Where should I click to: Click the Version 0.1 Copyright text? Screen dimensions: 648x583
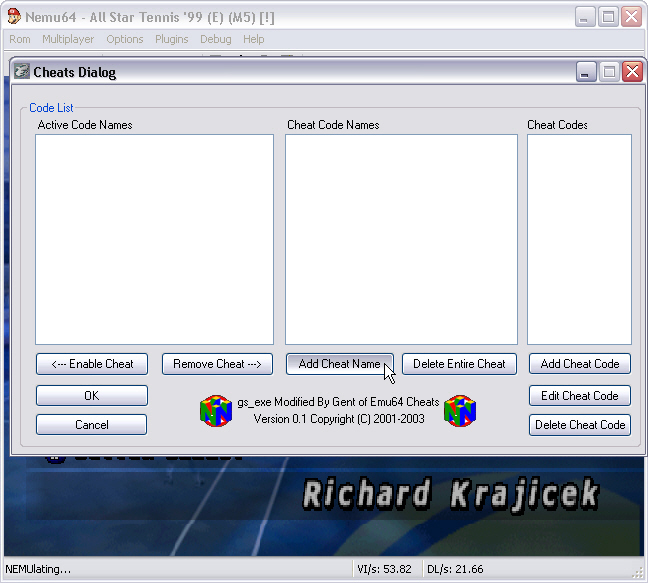pyautogui.click(x=339, y=419)
